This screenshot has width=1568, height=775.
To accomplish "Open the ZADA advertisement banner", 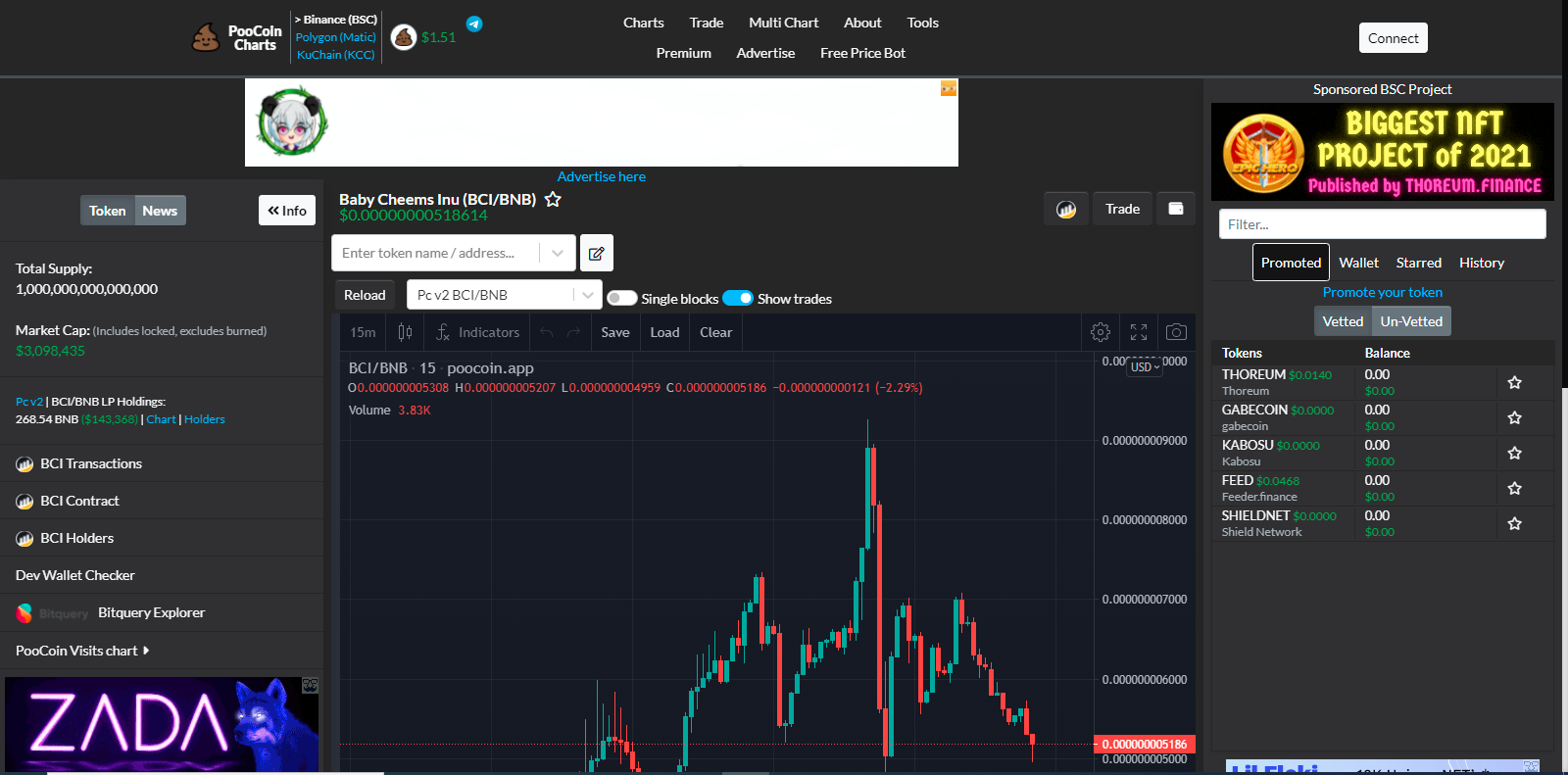I will point(162,724).
